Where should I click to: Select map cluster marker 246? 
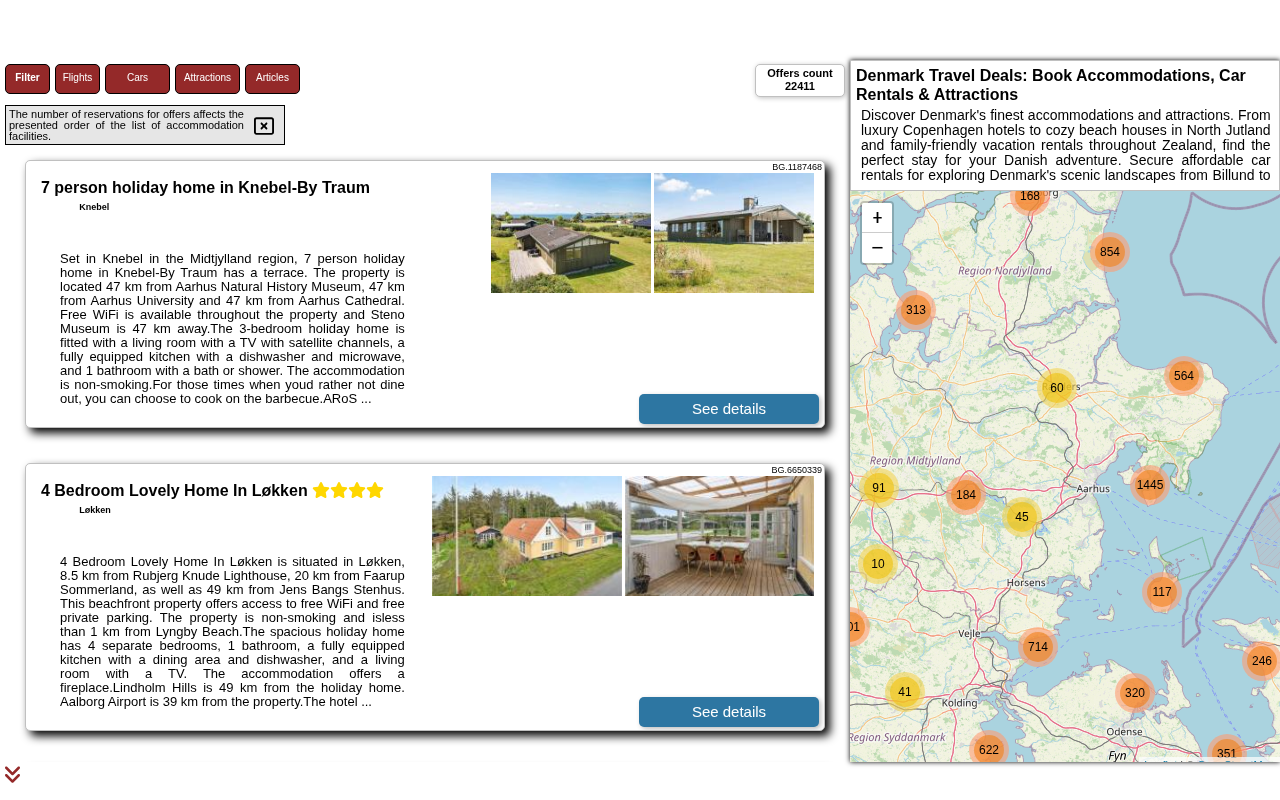click(x=1262, y=661)
